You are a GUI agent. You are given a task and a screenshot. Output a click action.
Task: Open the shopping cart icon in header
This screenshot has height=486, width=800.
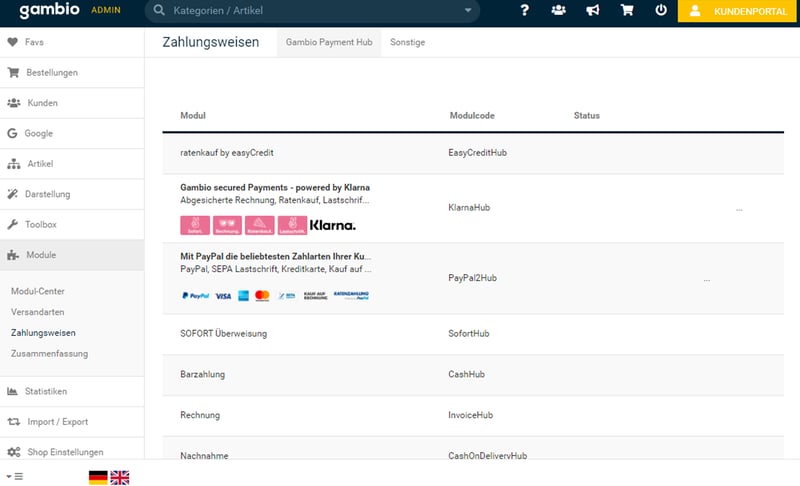coord(627,11)
